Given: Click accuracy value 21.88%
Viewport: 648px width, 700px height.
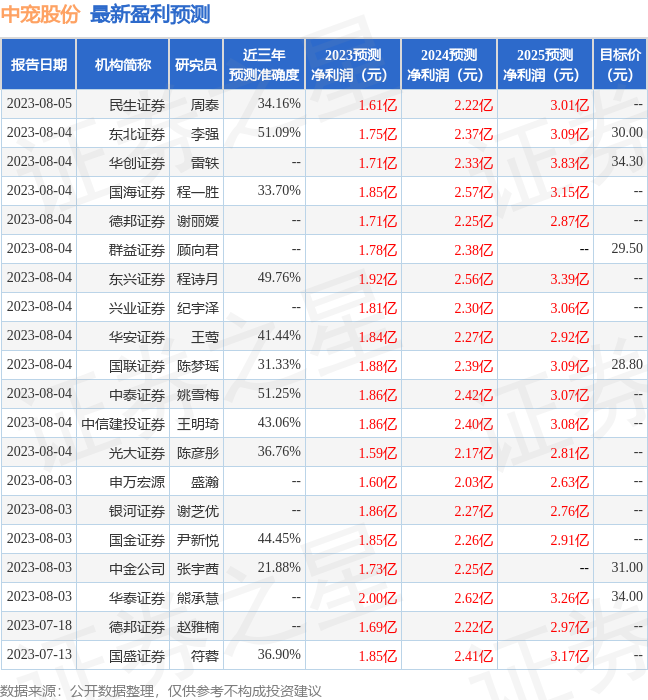Looking at the screenshot, I should pos(279,567).
